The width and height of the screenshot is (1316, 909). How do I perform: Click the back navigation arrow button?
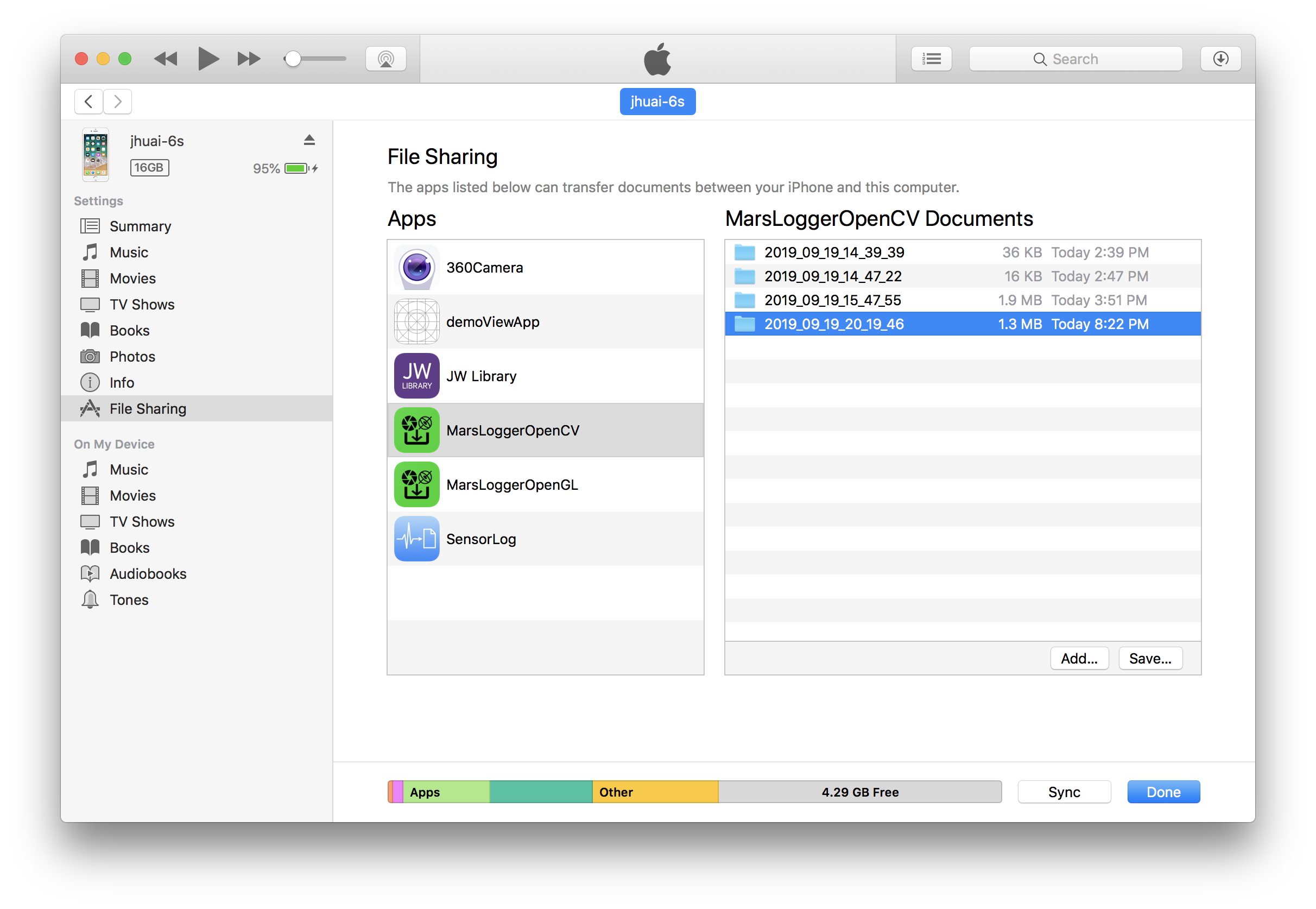tap(89, 100)
